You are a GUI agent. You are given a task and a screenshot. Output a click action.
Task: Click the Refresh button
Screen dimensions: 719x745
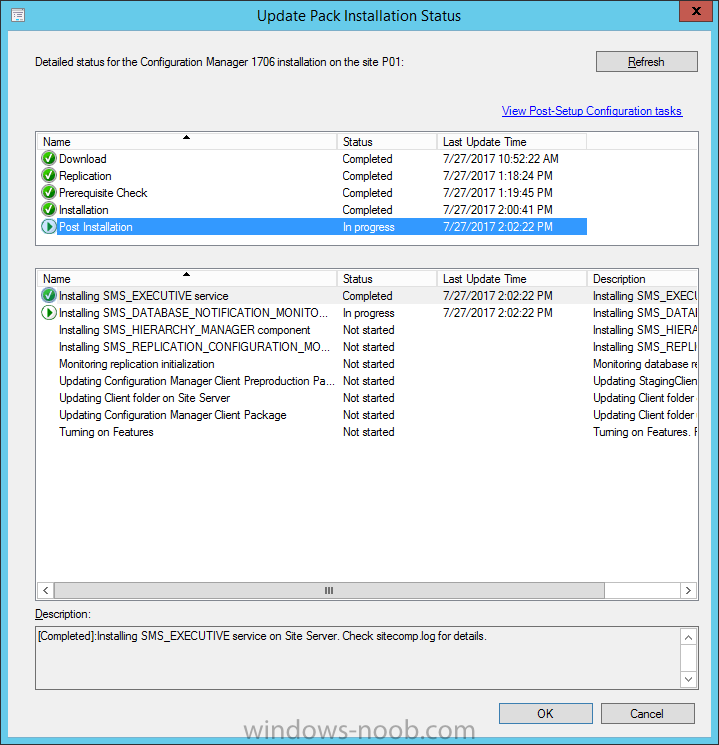click(646, 62)
